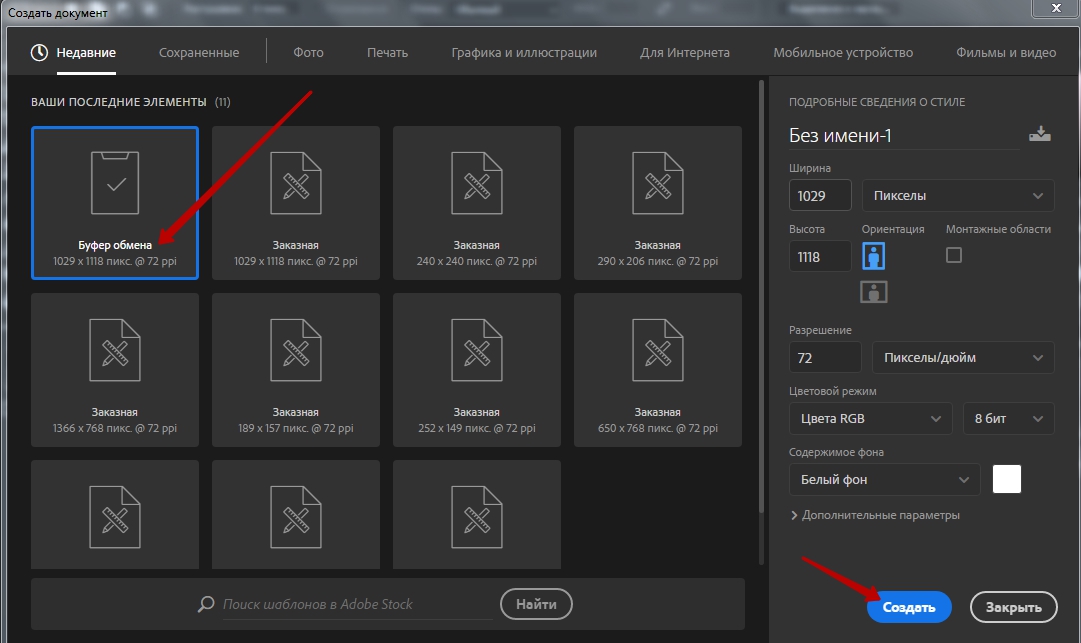Pick the Заказная 1366 x 768 preset

click(115, 369)
